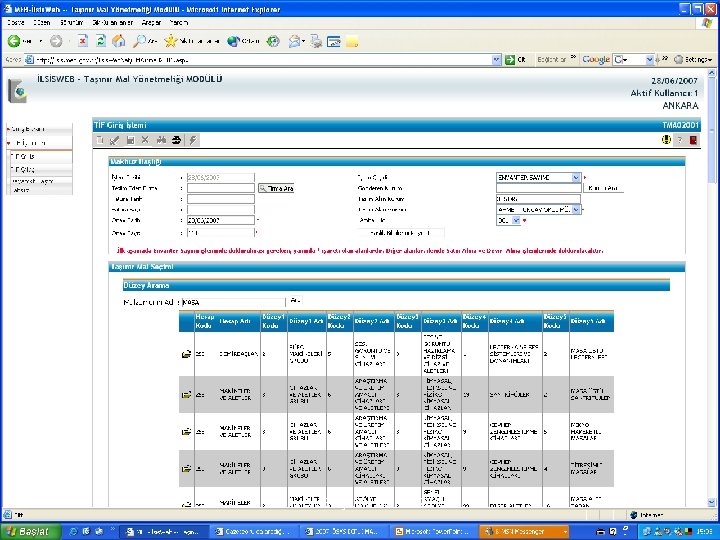This screenshot has width=720, height=540.
Task: Click the new record icon in TİF toolbar
Action: (x=100, y=140)
